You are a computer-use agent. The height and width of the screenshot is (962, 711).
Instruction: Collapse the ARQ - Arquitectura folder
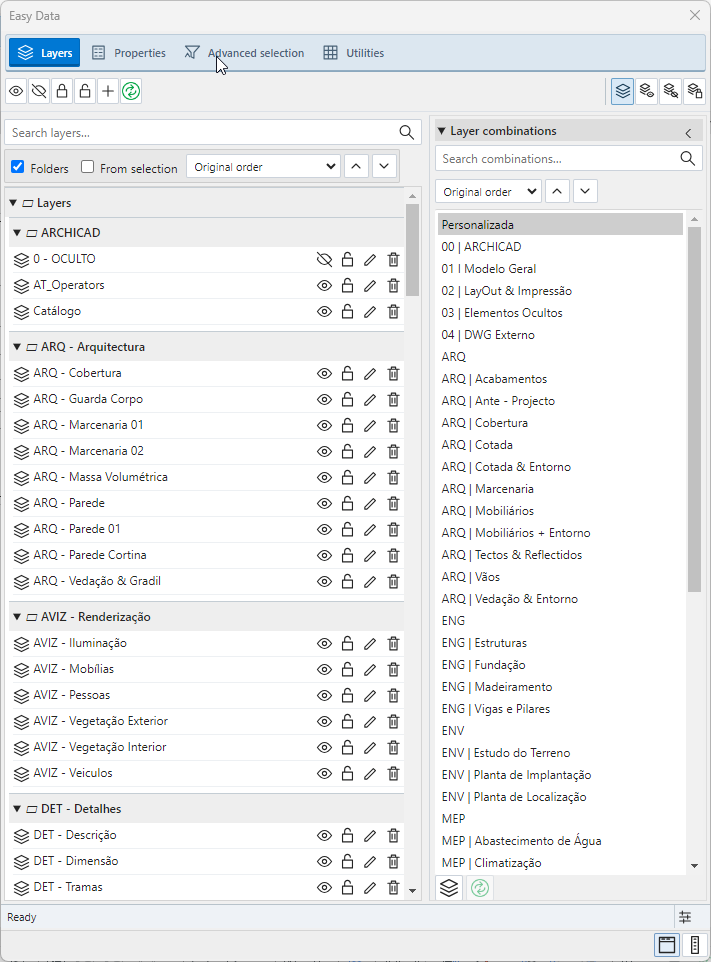tap(17, 347)
